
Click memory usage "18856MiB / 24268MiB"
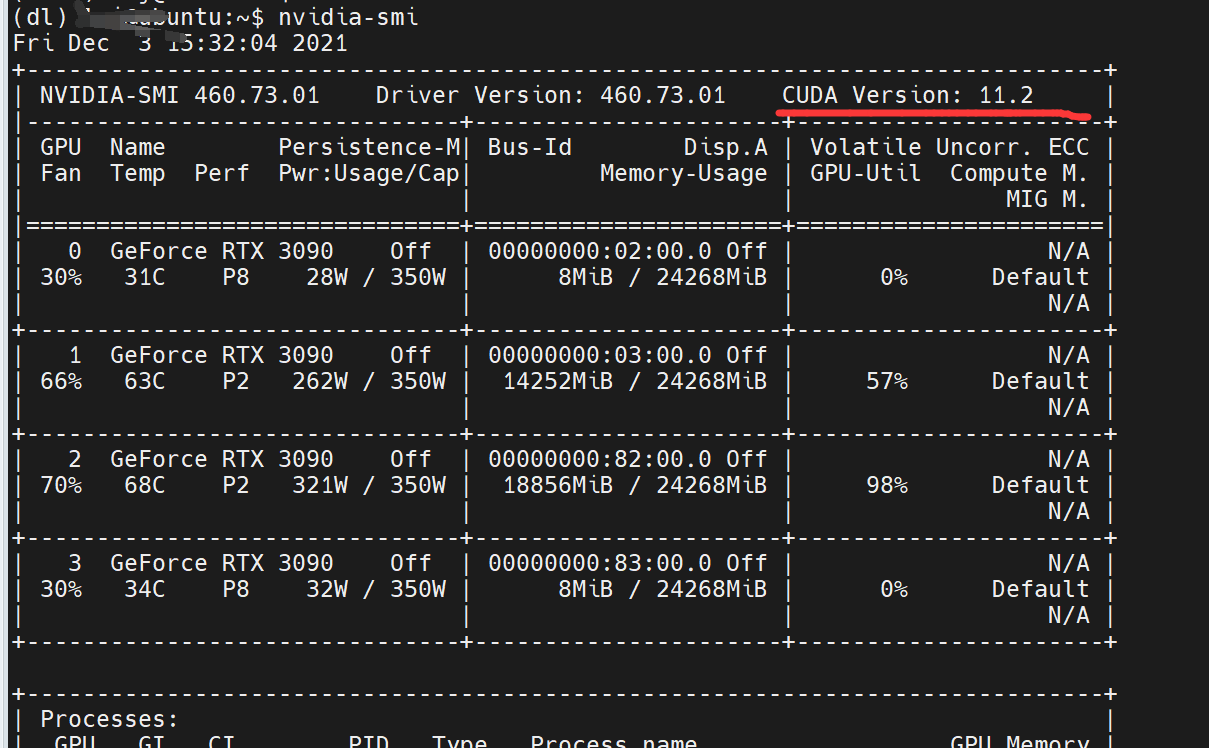(x=635, y=486)
